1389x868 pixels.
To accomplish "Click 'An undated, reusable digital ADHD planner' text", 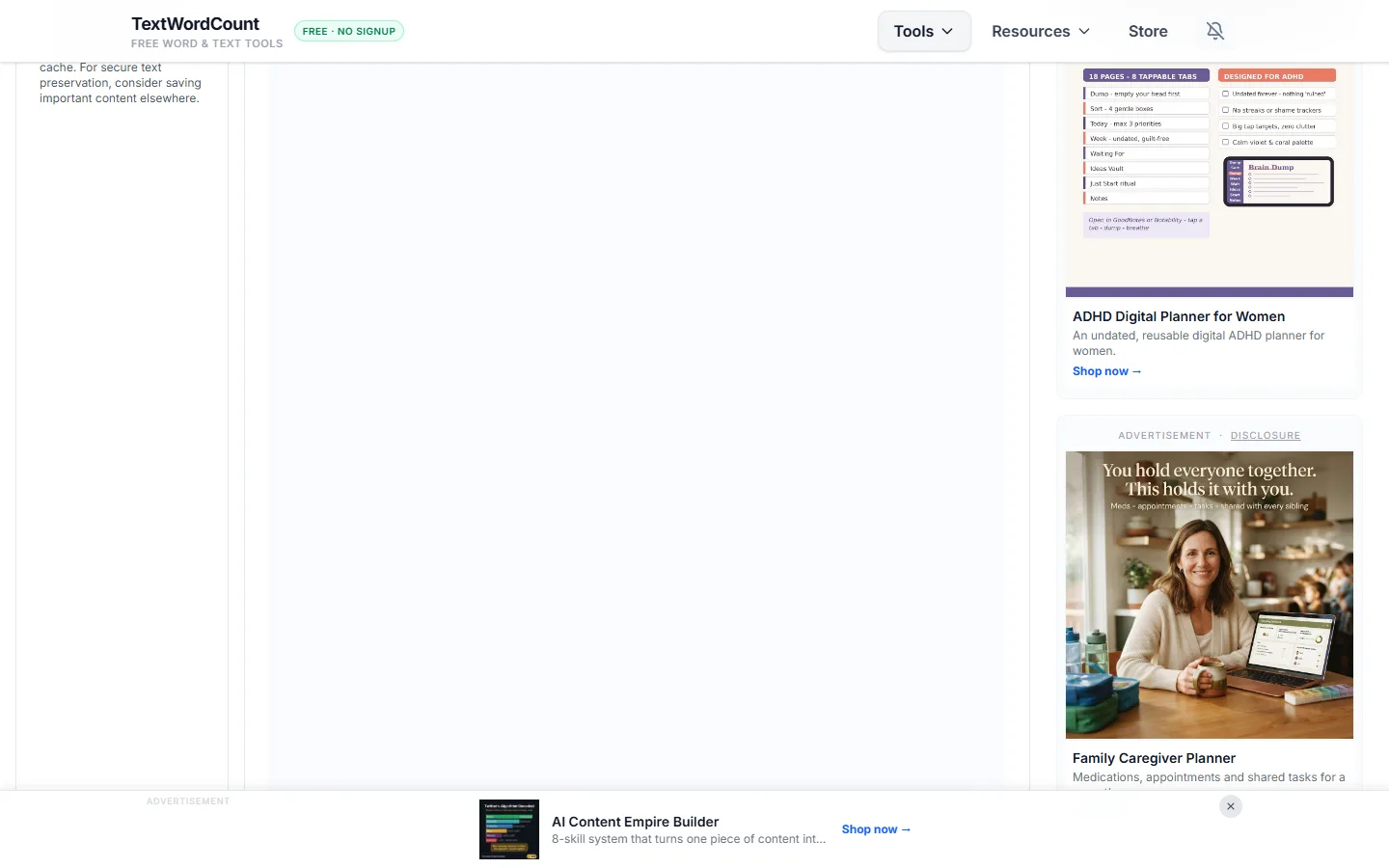I will click(1199, 343).
